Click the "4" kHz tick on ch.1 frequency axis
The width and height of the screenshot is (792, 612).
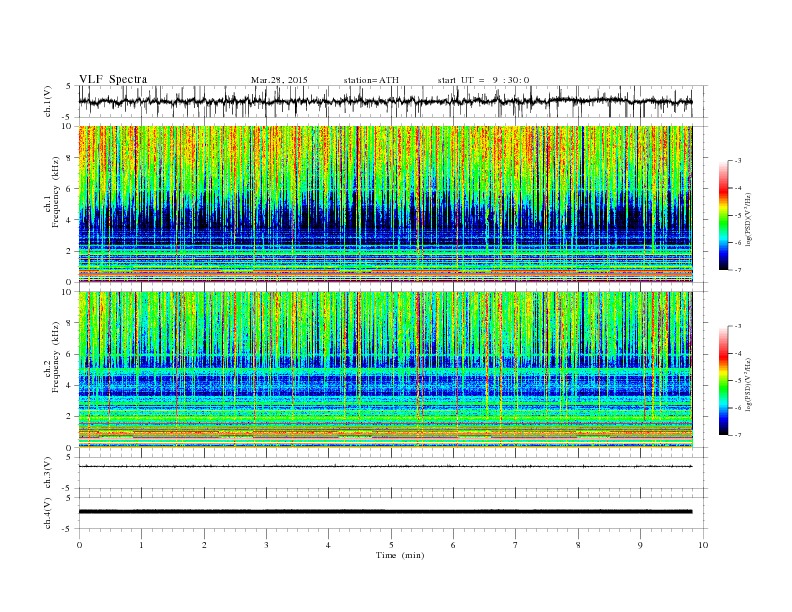pos(70,220)
